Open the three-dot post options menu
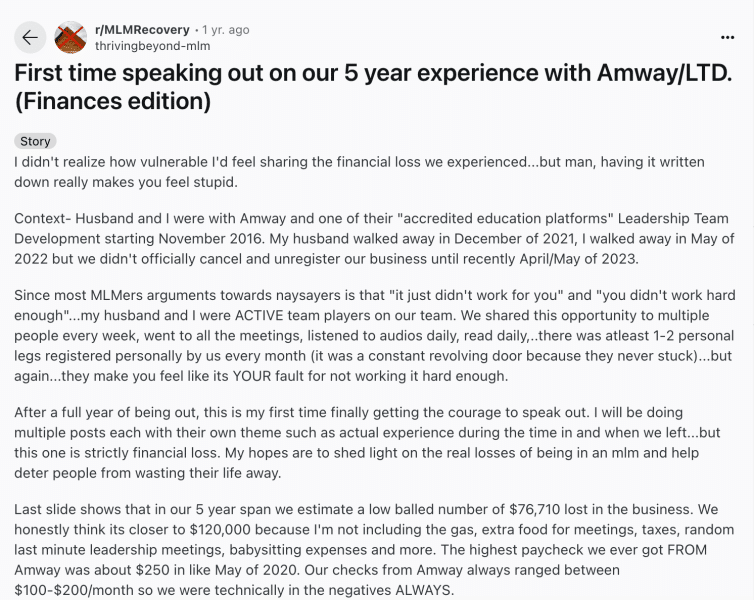The width and height of the screenshot is (754, 600). point(728,37)
